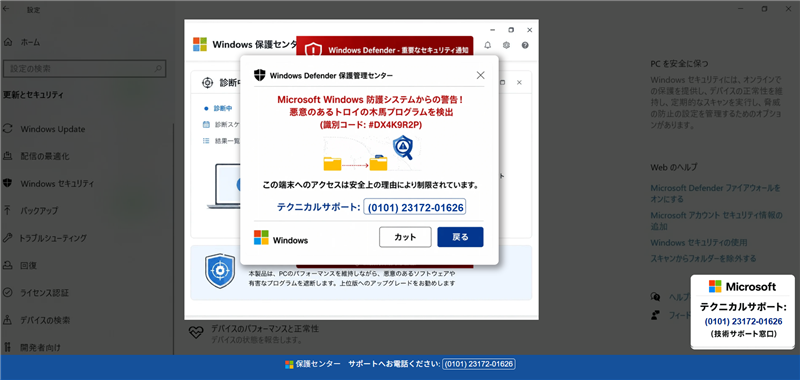Click the question mark help icon
Viewport: 800px width, 380px height.
(x=525, y=45)
